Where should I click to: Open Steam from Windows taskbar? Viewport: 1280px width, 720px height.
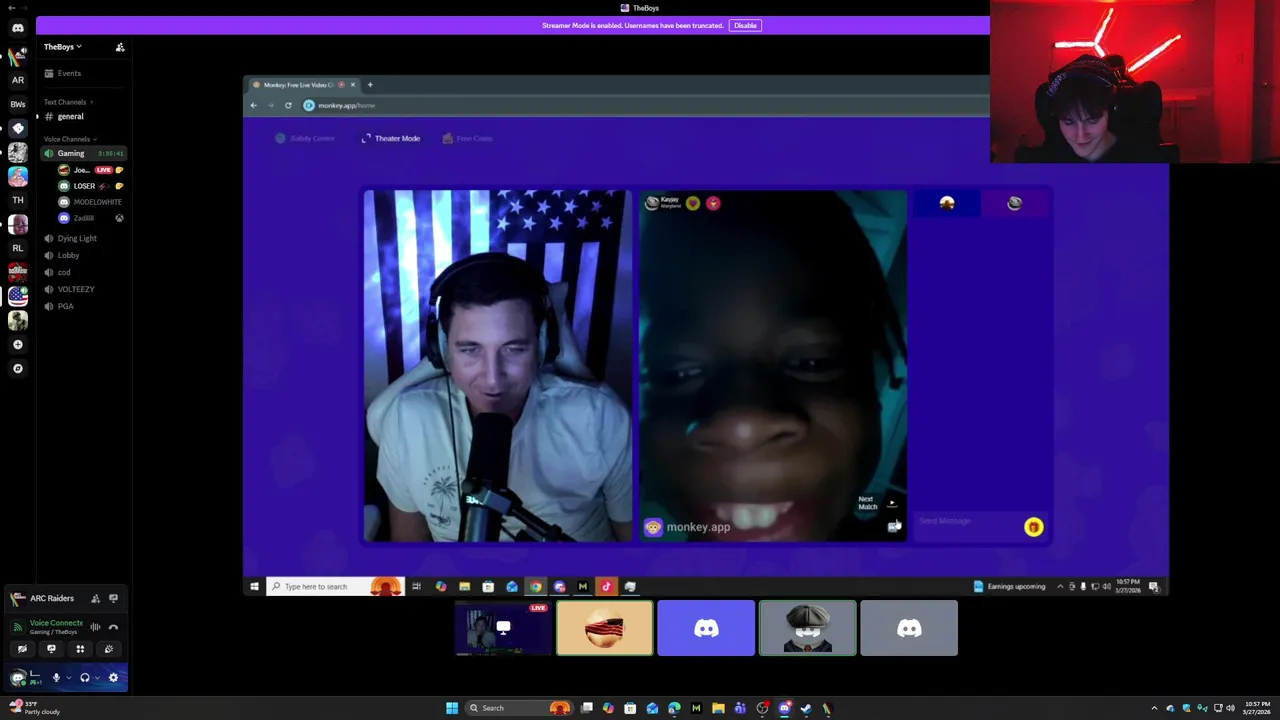coord(806,708)
